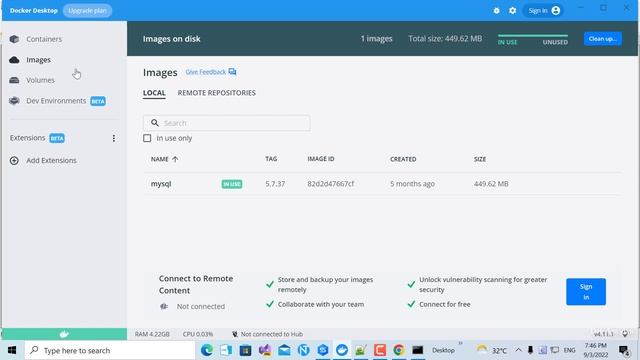Switch to the REMOTE REPOSITORIES tab

coord(217,93)
